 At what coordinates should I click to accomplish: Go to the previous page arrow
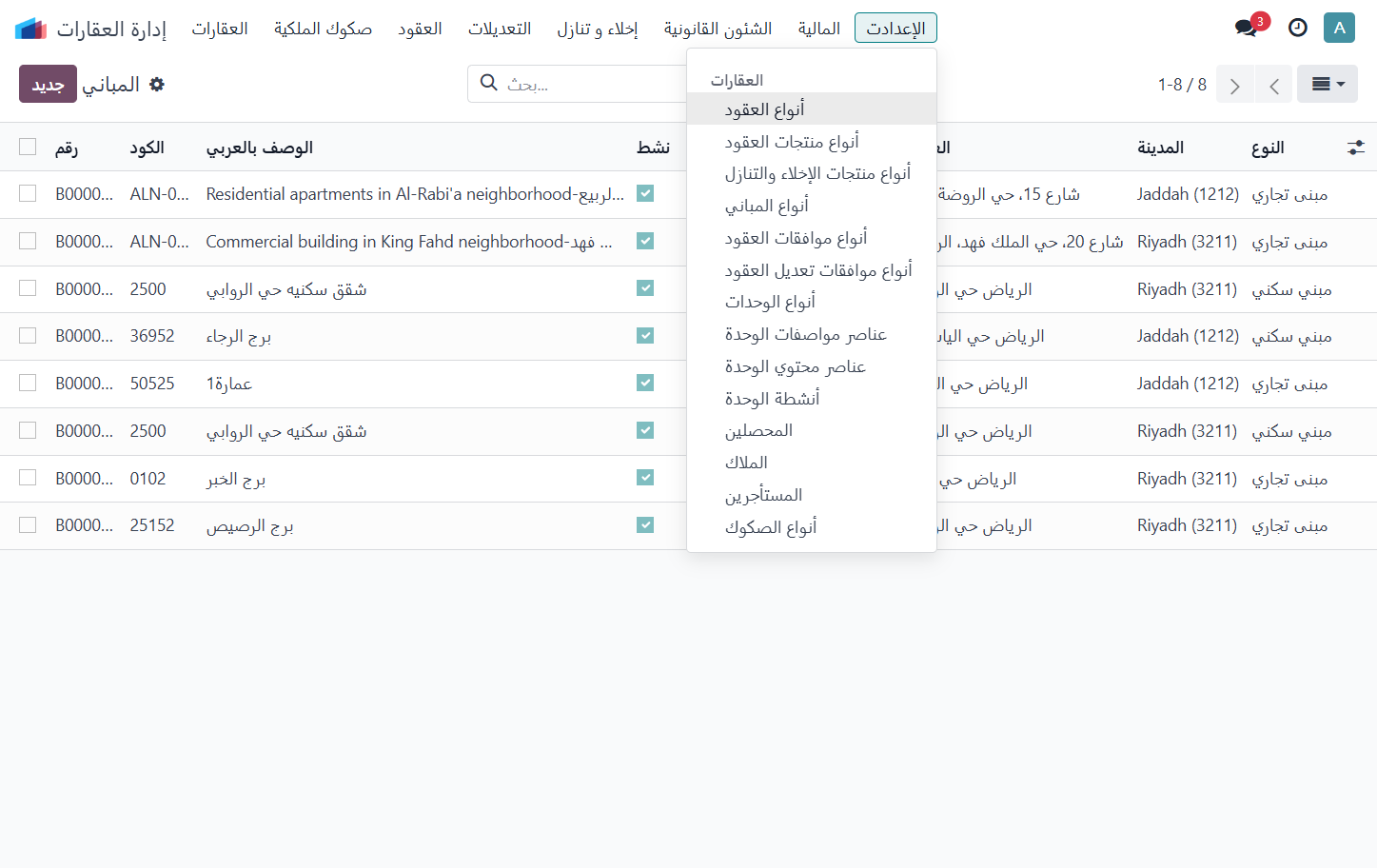[x=1273, y=85]
